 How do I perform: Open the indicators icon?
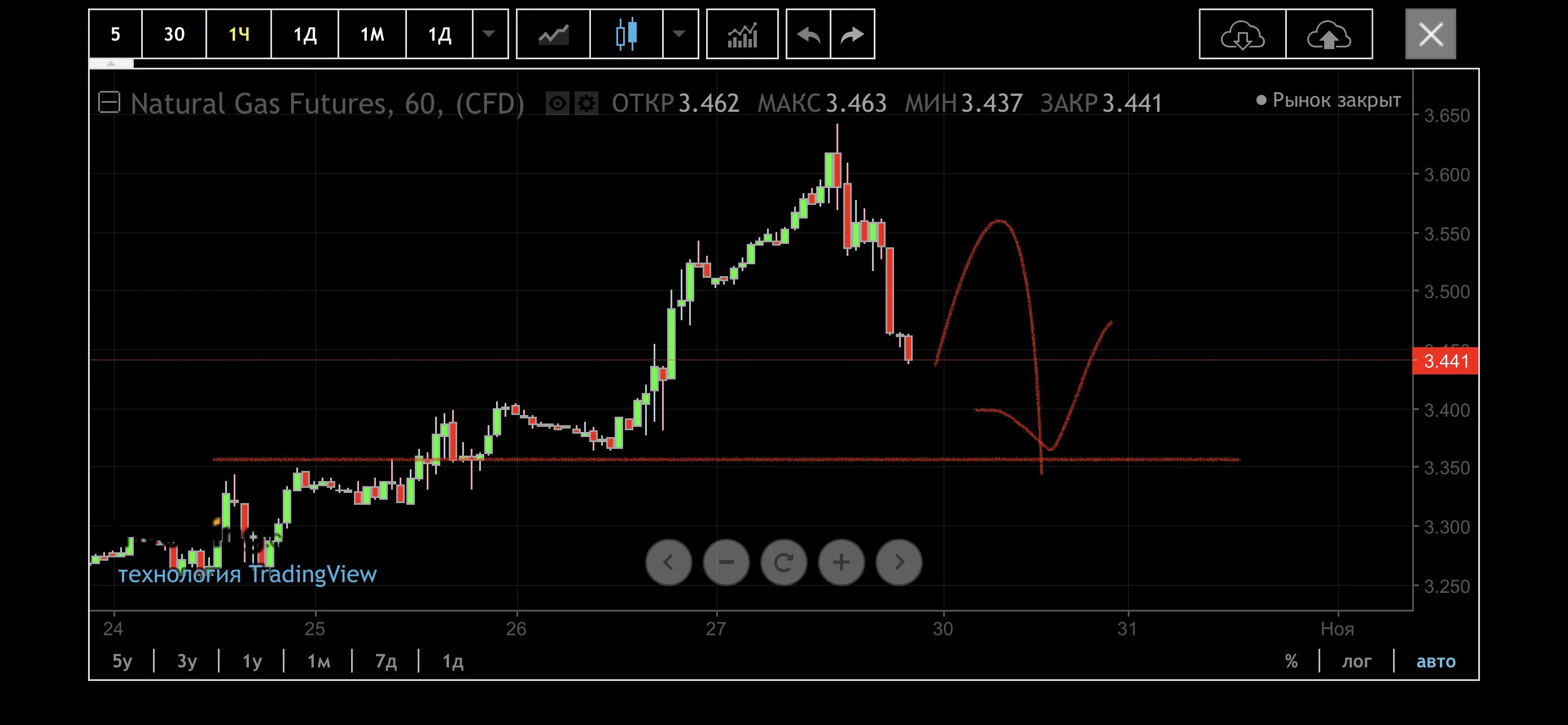tap(742, 34)
